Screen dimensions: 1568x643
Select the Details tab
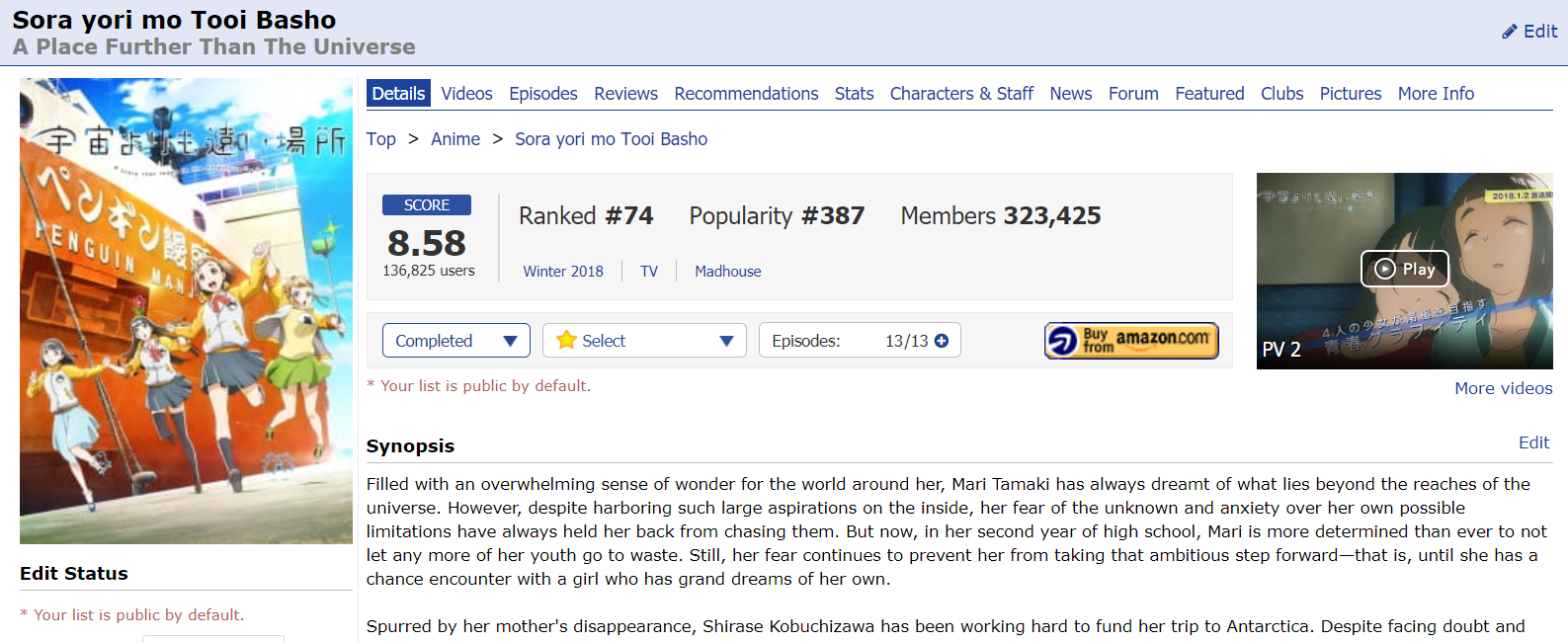point(398,94)
